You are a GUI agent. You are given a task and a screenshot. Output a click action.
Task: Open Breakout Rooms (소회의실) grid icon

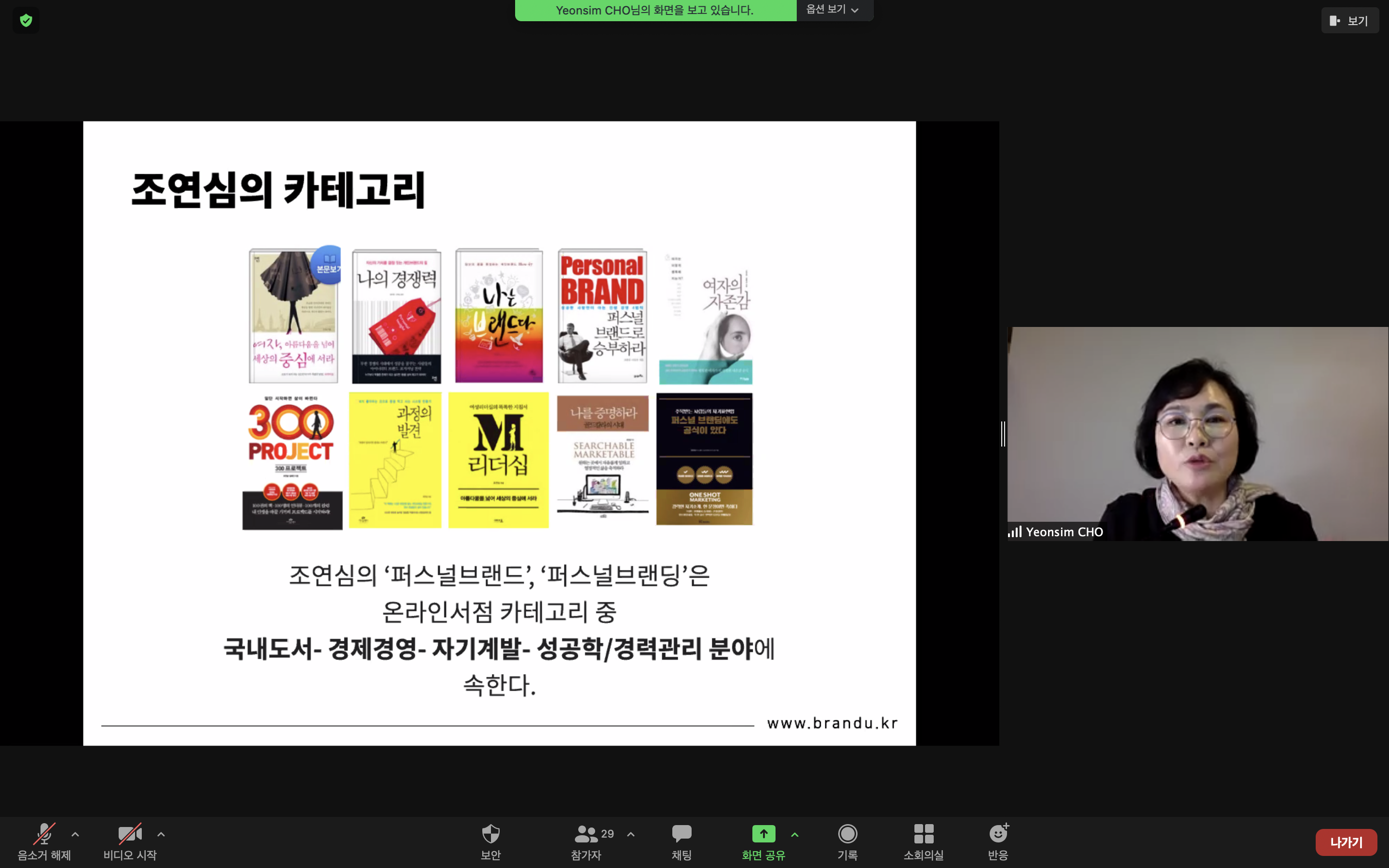pyautogui.click(x=924, y=834)
